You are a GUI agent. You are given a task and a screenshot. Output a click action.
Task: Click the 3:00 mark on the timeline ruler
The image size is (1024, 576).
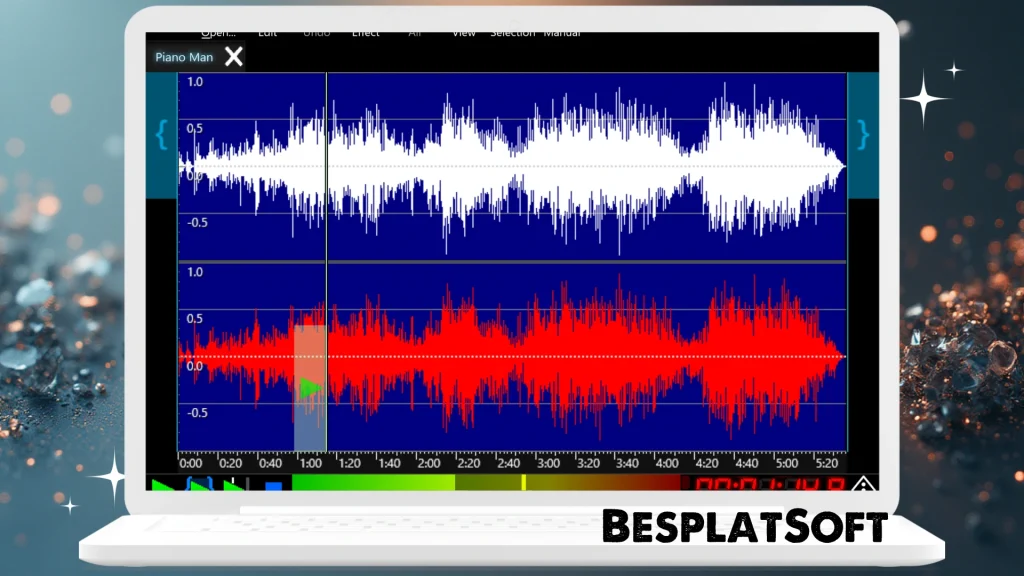[x=548, y=463]
